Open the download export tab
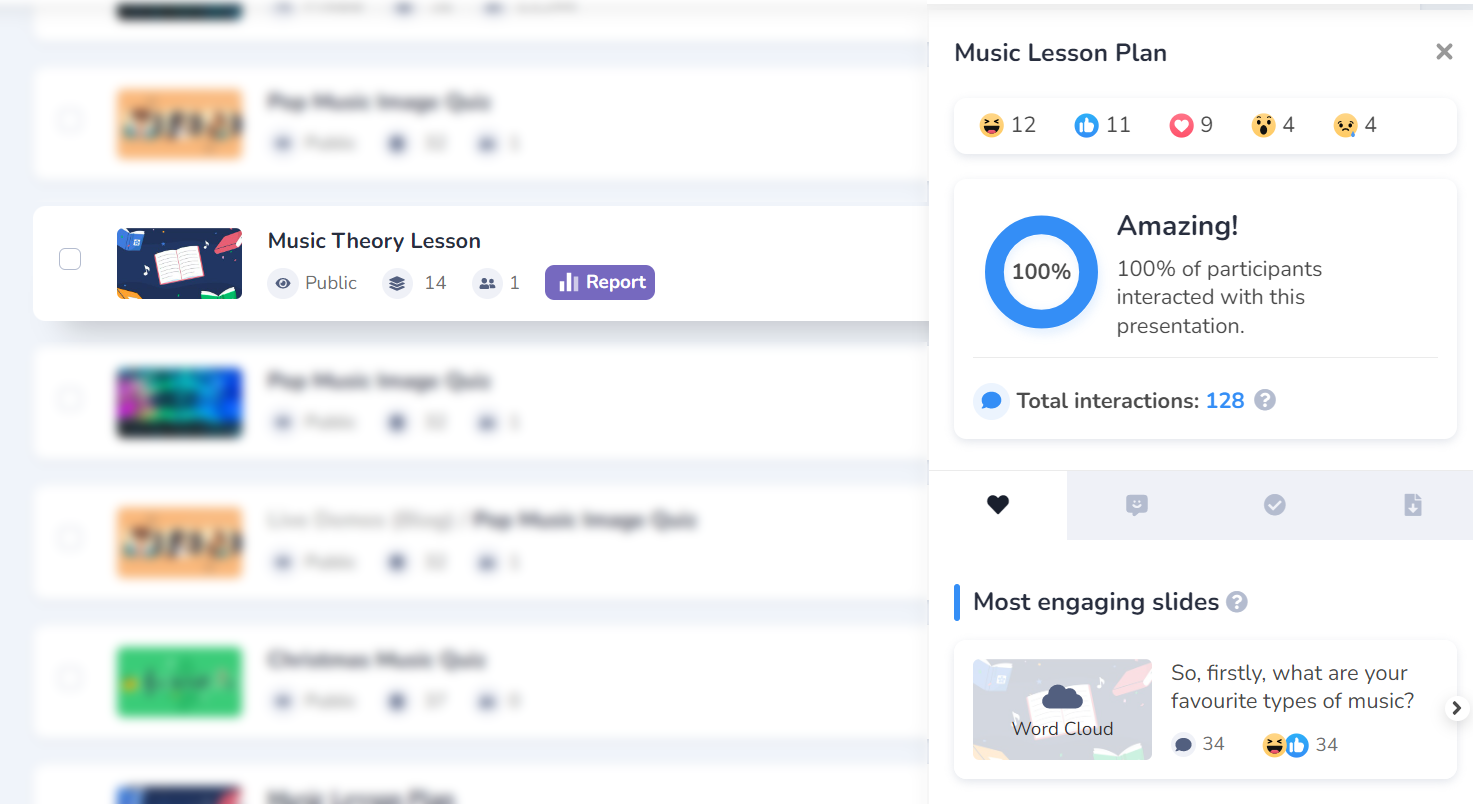This screenshot has width=1473, height=804. click(1412, 505)
